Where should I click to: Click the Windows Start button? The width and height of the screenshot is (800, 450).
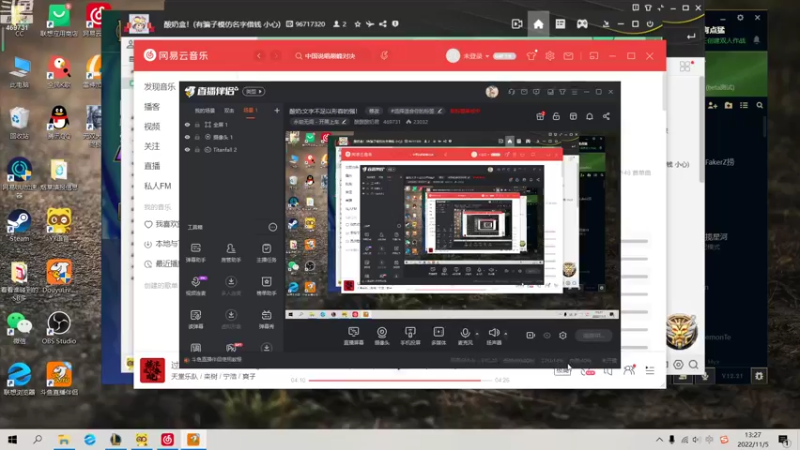12,439
